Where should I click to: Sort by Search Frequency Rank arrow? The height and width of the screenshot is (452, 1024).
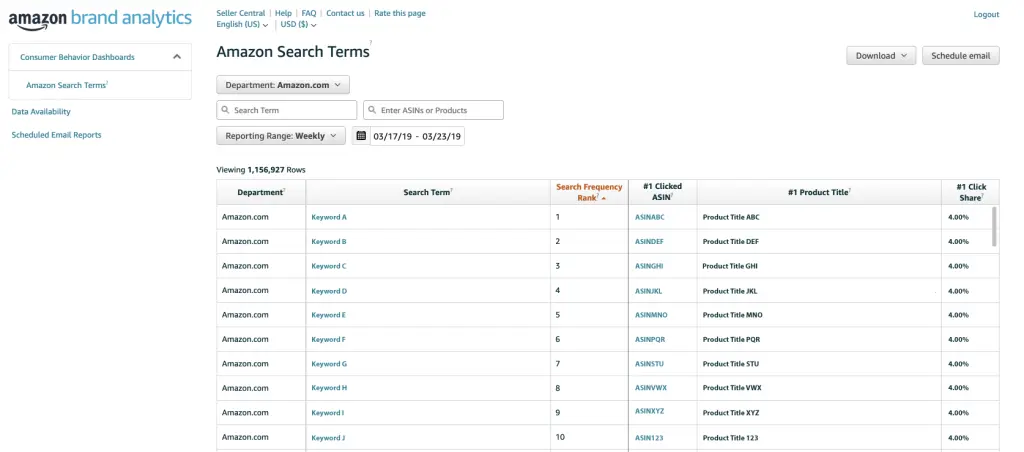[x=603, y=197]
